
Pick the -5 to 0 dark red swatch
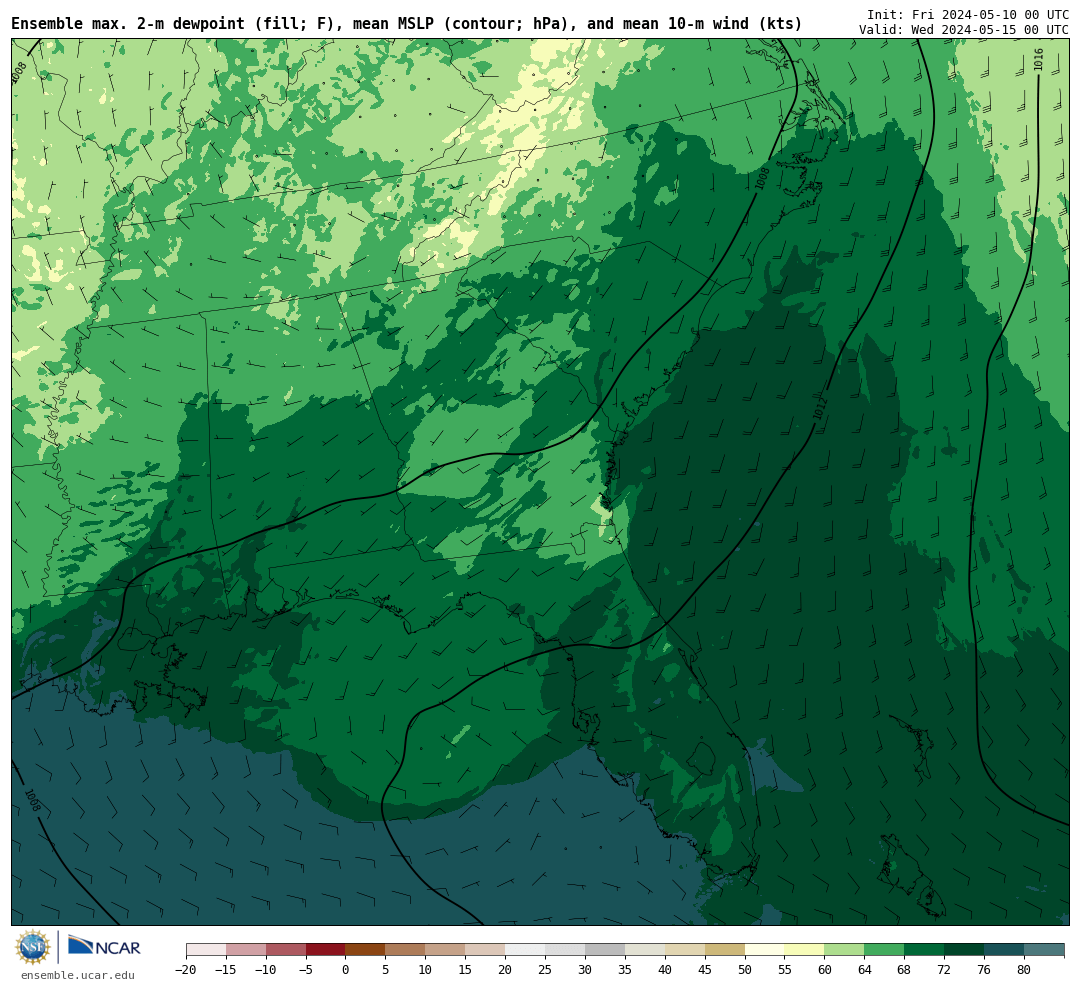[325, 950]
